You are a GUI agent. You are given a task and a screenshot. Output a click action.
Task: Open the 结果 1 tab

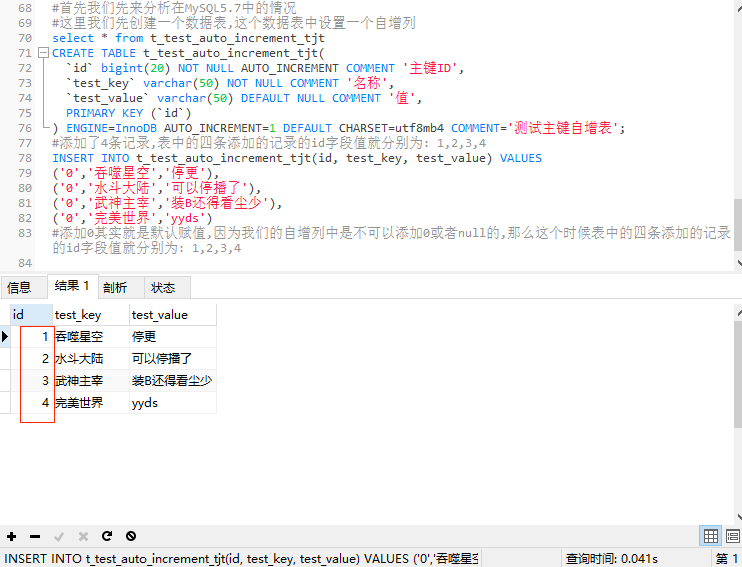(72, 285)
